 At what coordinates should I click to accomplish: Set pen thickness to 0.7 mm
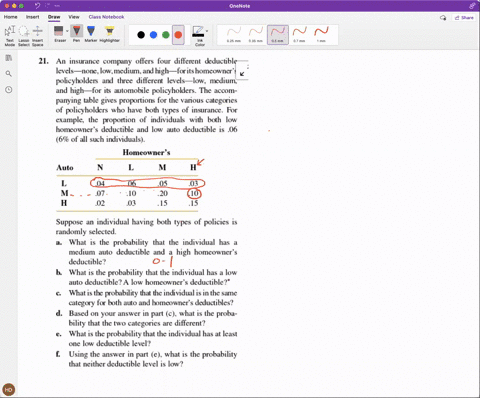299,35
